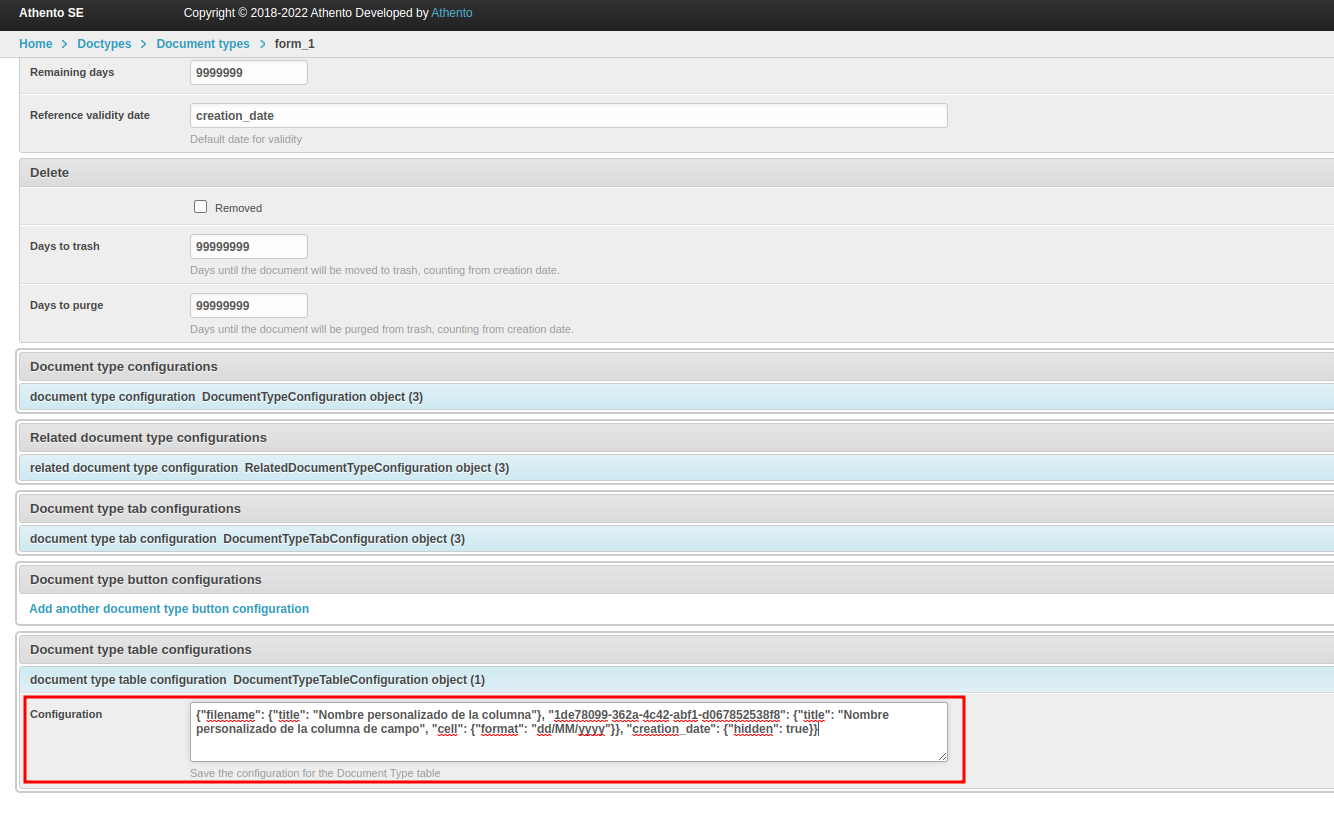
Task: Open the Home breadcrumb link
Action: [x=36, y=44]
